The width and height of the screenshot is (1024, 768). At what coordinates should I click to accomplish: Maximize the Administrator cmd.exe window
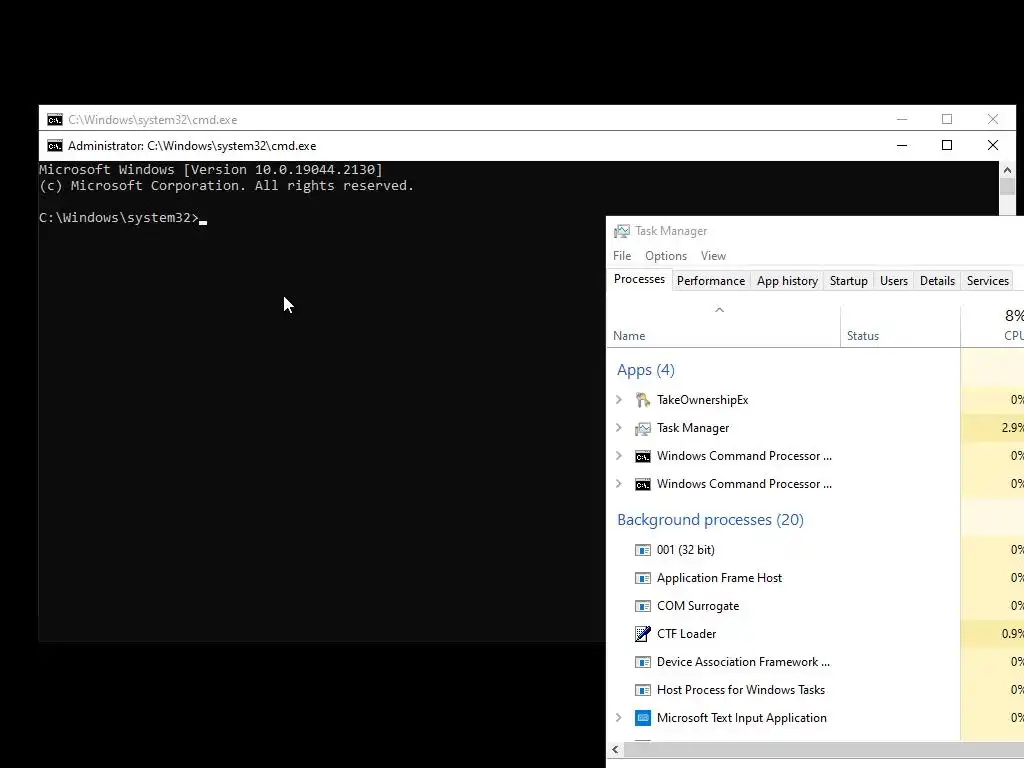coord(947,145)
